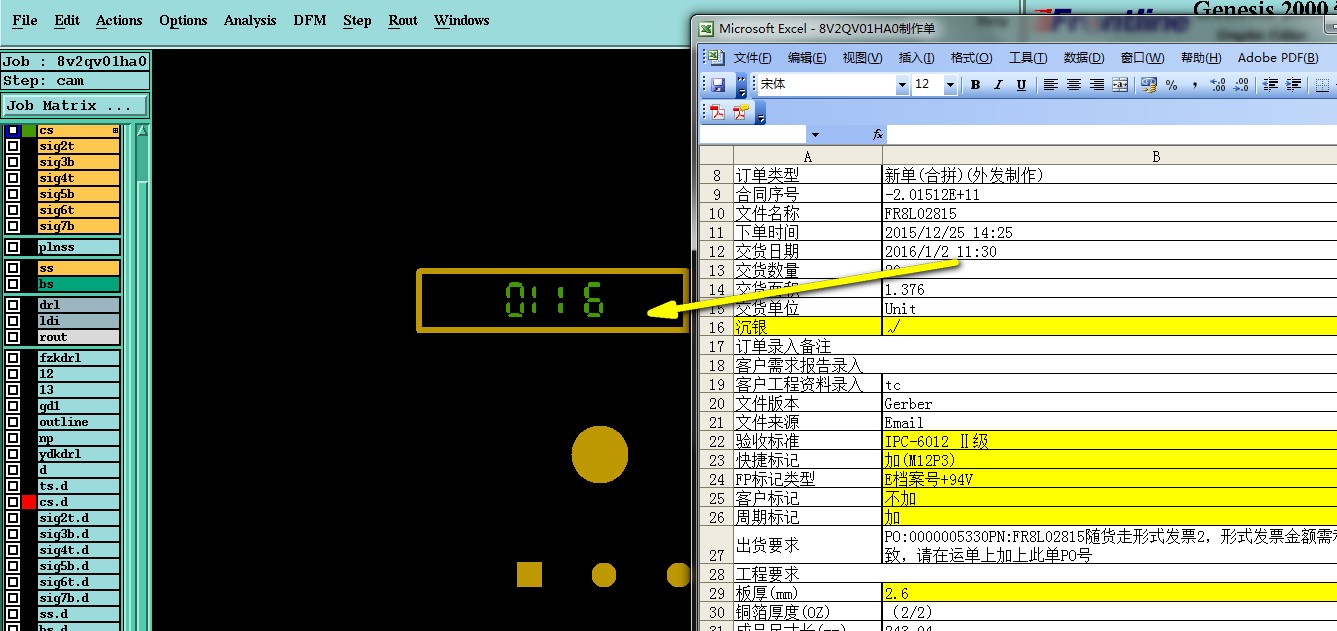Open the font size dropdown showing 12
The height and width of the screenshot is (631, 1337).
point(950,85)
